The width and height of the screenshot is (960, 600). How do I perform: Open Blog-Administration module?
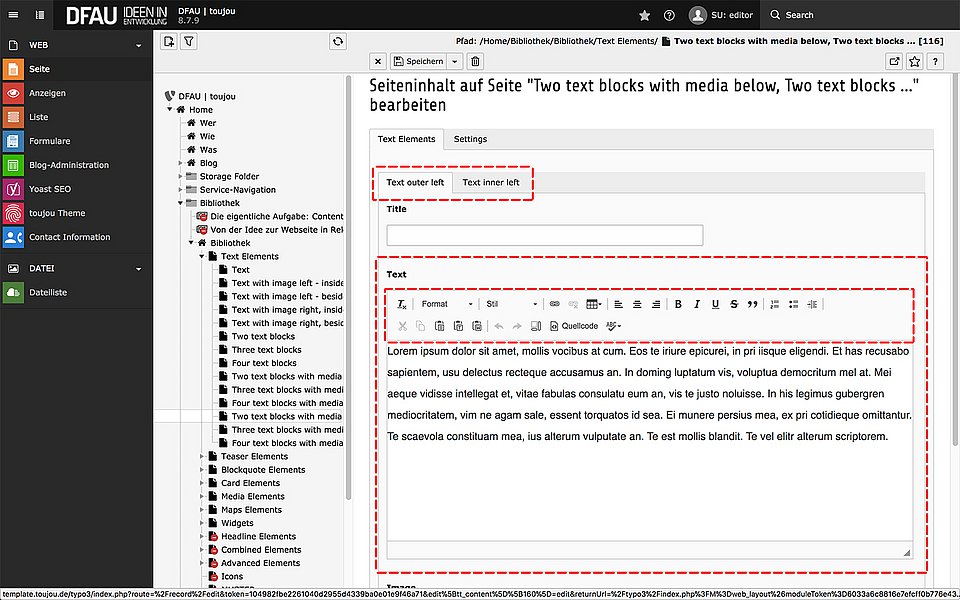tap(76, 165)
